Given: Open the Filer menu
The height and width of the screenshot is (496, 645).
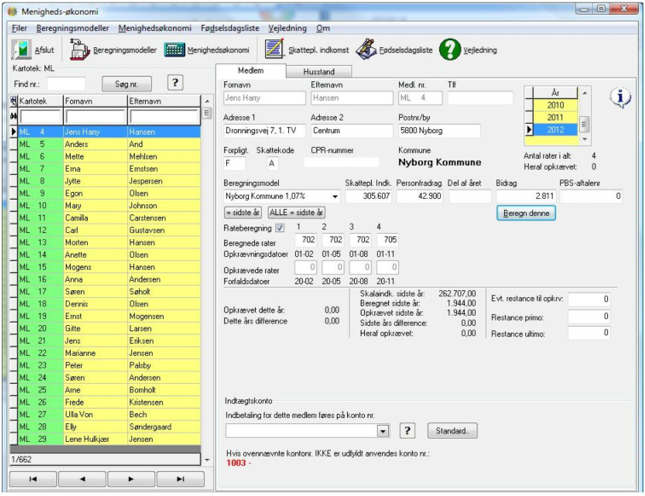Looking at the screenshot, I should click(x=19, y=28).
